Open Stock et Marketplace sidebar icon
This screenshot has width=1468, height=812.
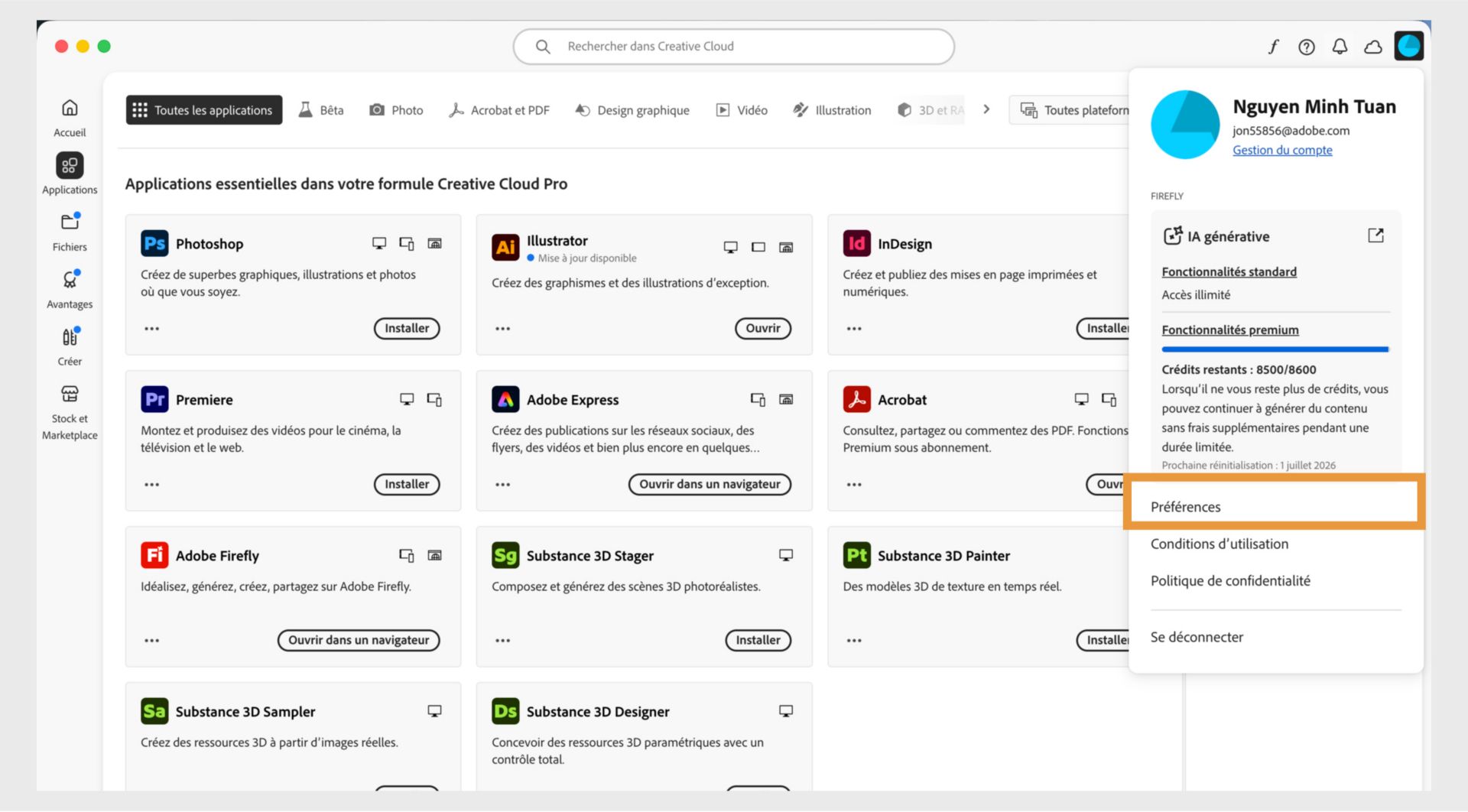(70, 394)
